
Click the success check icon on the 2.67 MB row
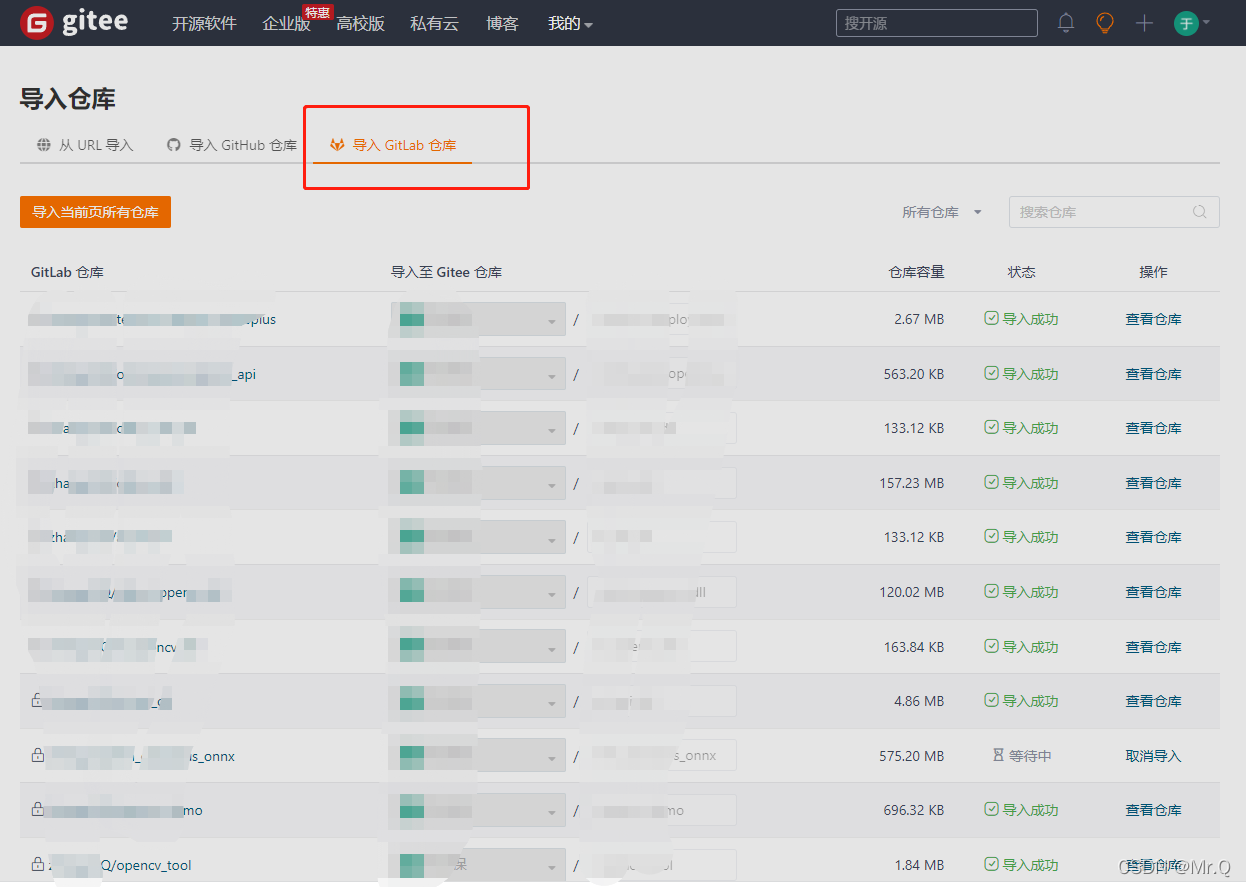click(991, 319)
